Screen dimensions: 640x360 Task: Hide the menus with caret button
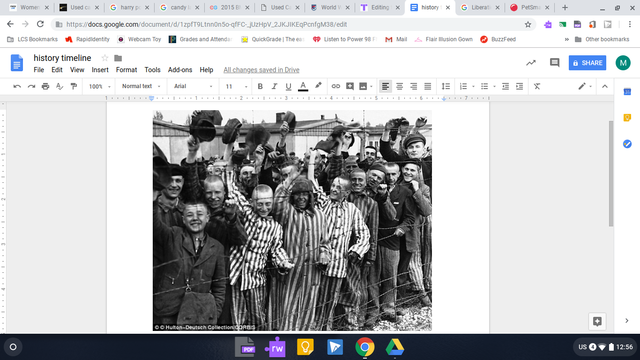point(605,87)
